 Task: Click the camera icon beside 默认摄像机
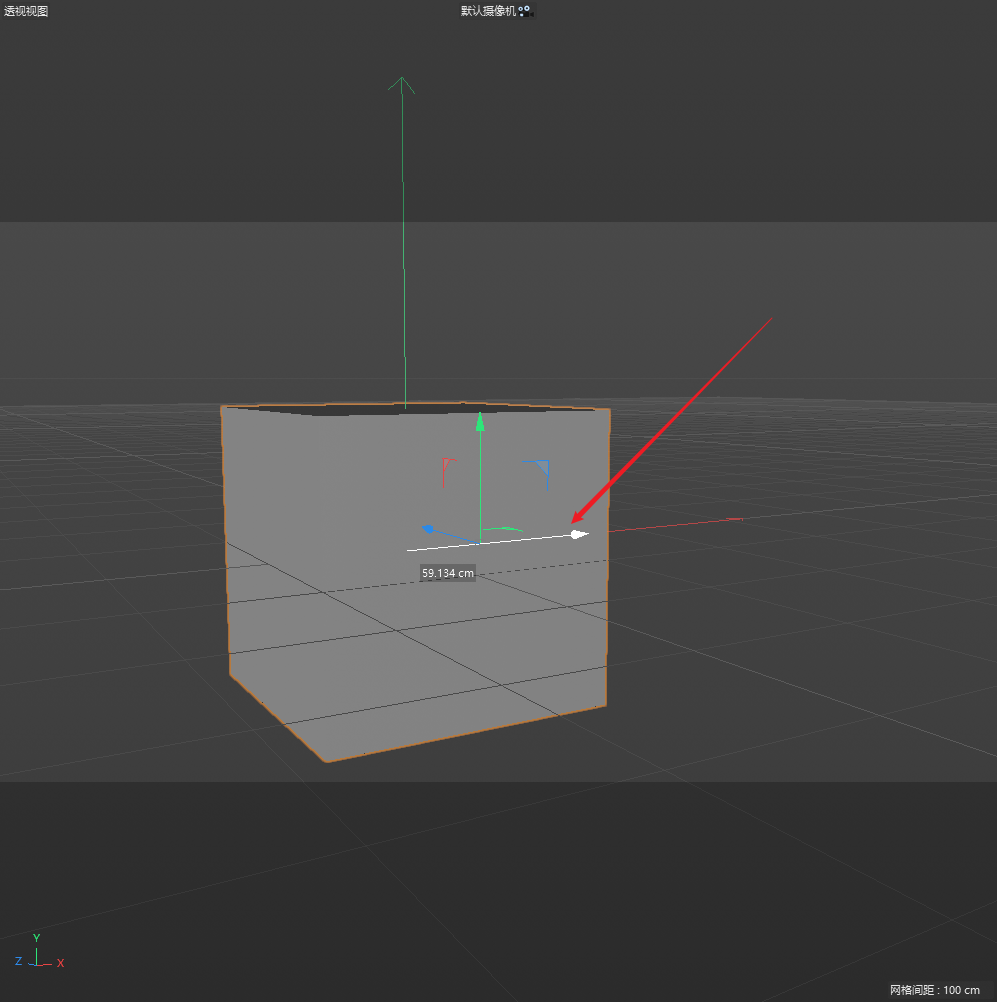[525, 11]
